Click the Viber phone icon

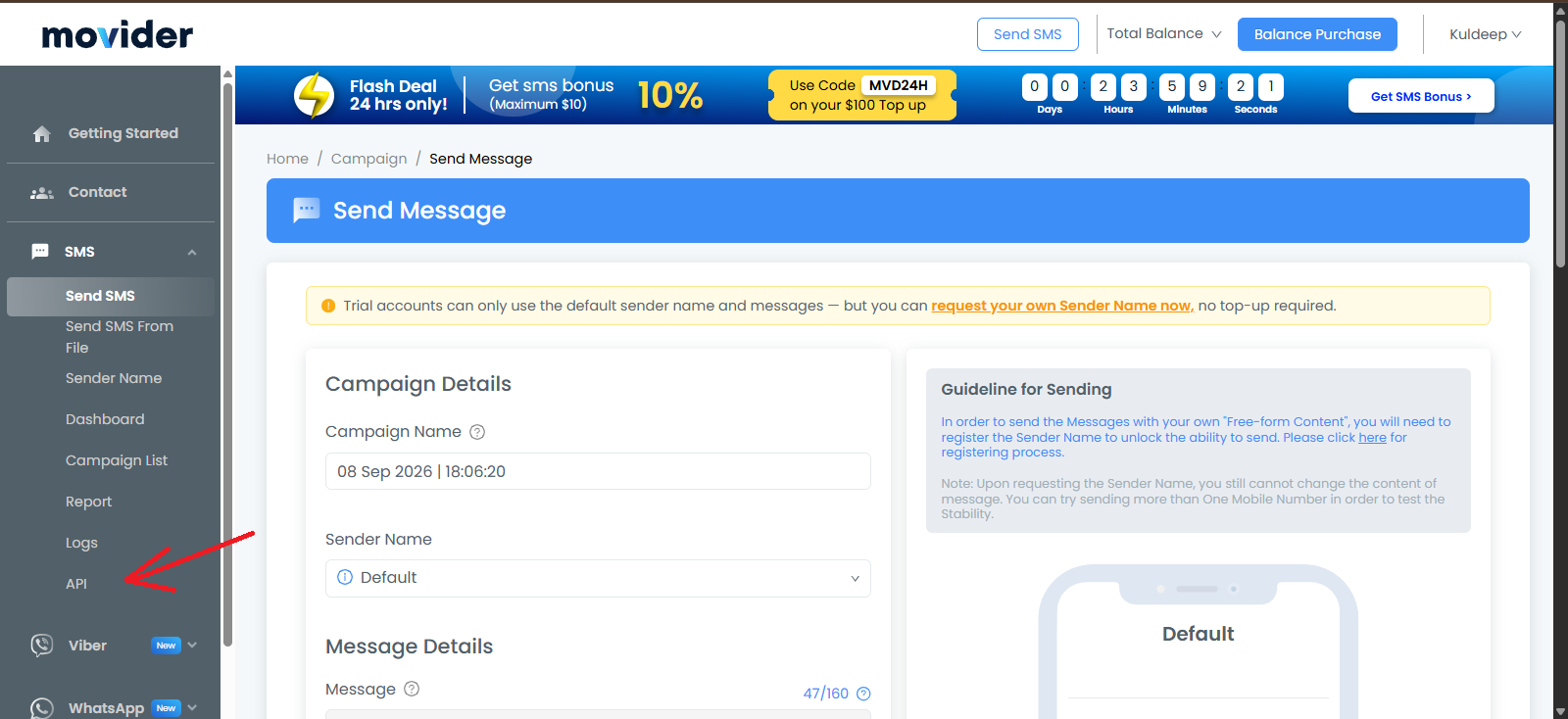pyautogui.click(x=41, y=645)
